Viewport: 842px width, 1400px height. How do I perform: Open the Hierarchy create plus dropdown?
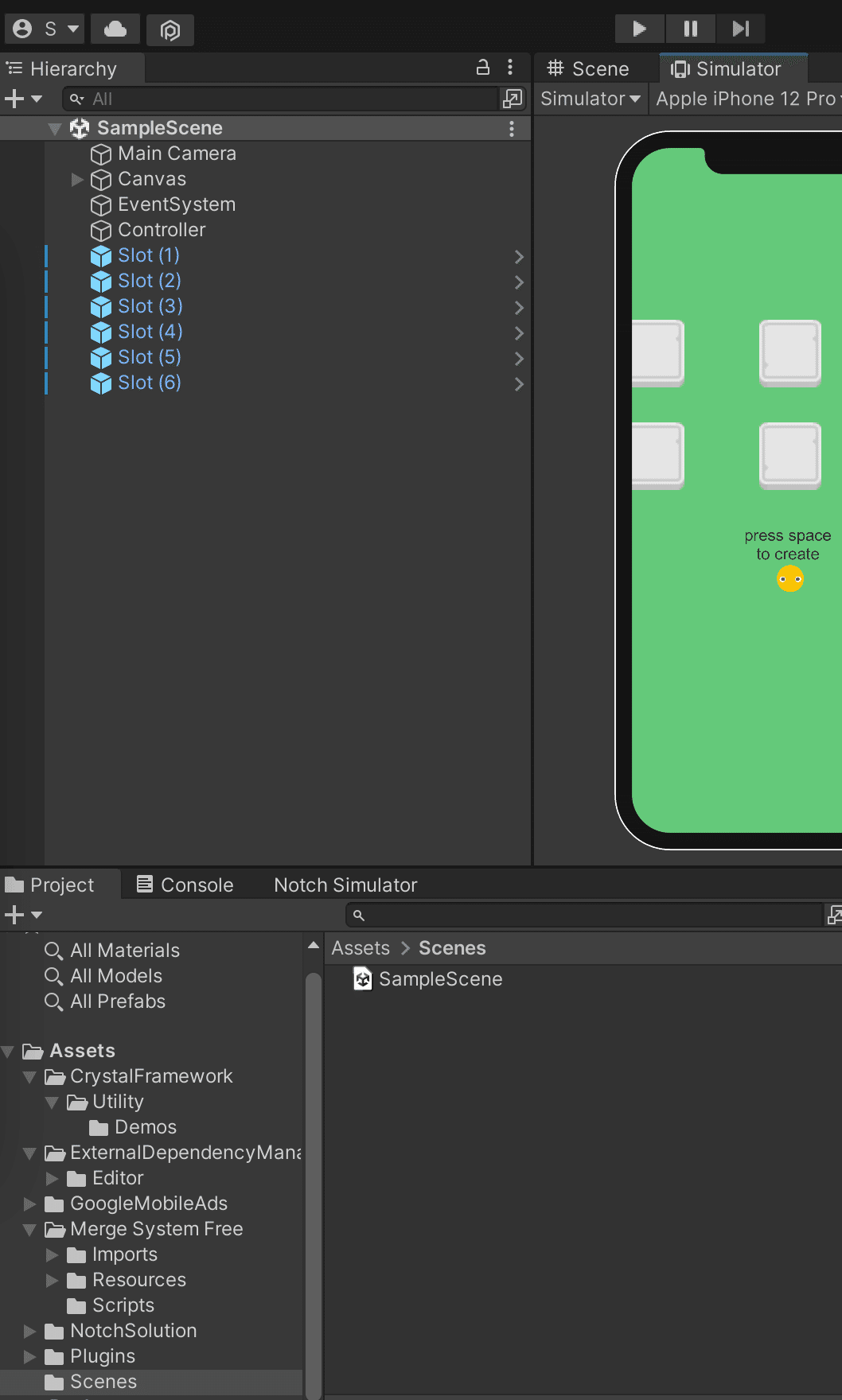click(x=23, y=99)
